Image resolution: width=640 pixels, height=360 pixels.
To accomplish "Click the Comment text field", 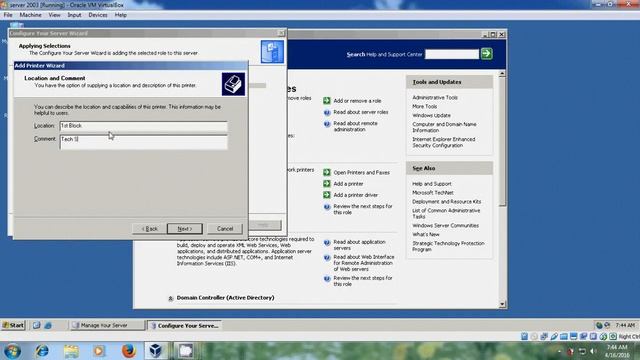I will [143, 142].
